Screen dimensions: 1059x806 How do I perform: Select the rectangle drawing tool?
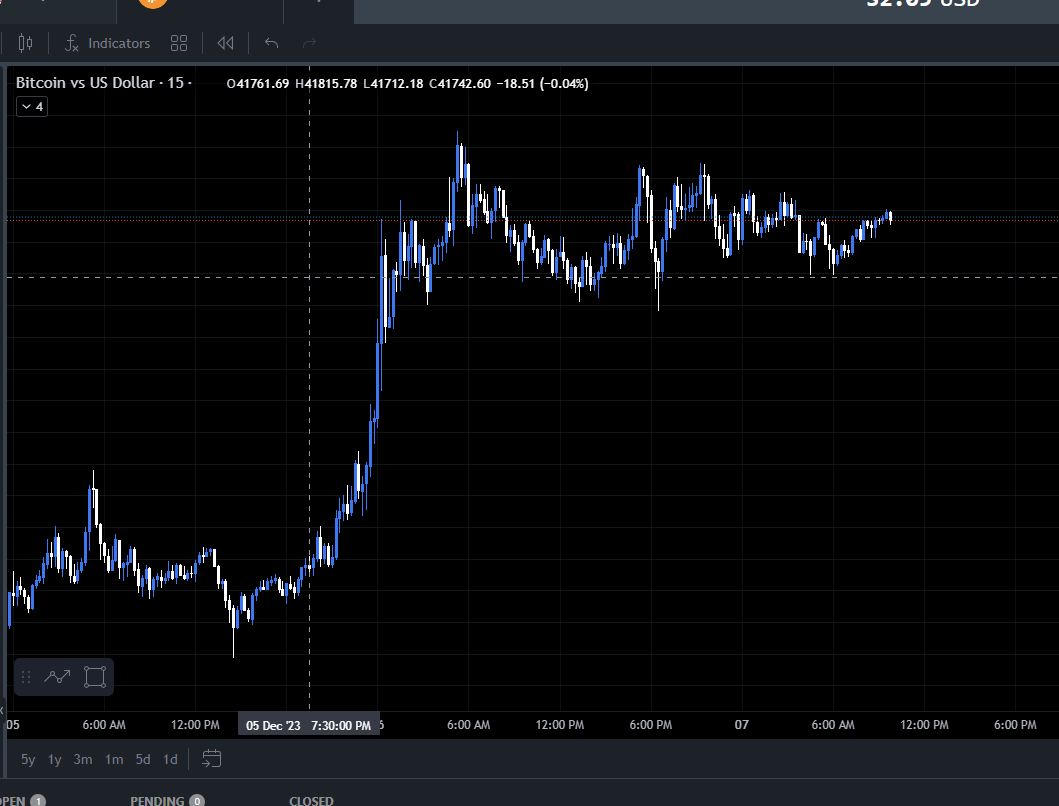tap(95, 676)
